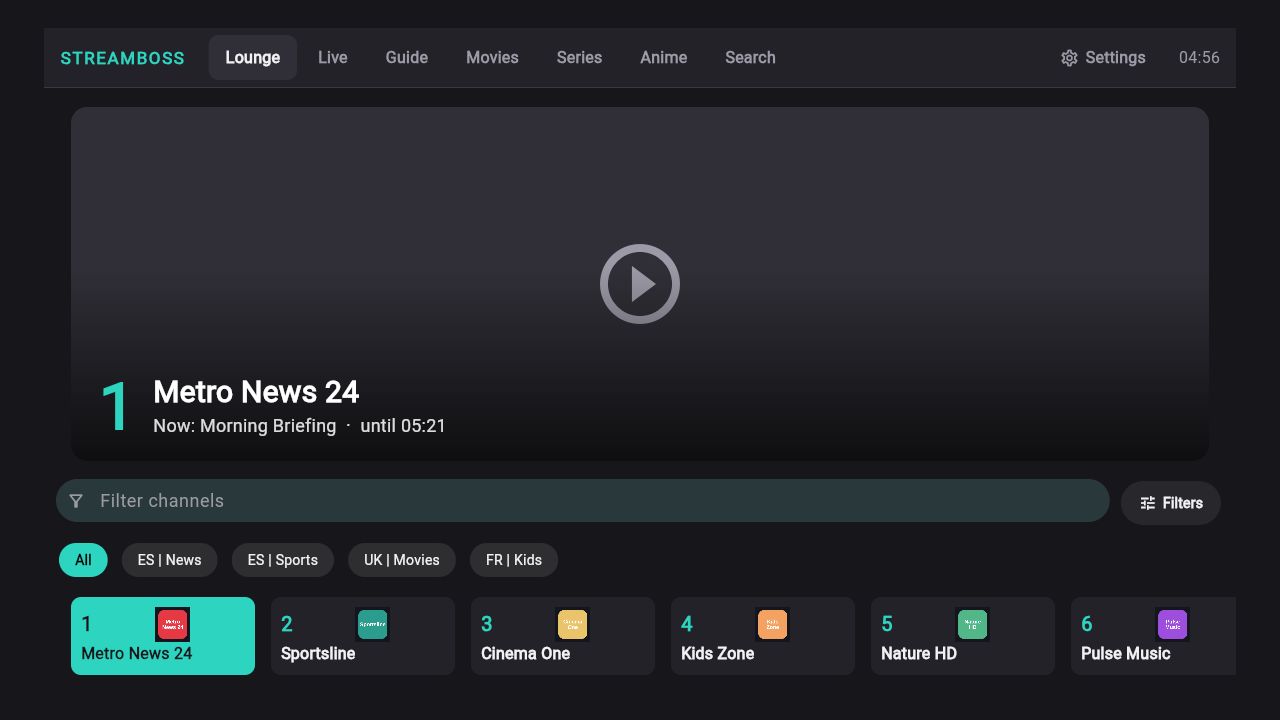1280x720 pixels.
Task: Filter by the ES | News chip
Action: [x=170, y=560]
